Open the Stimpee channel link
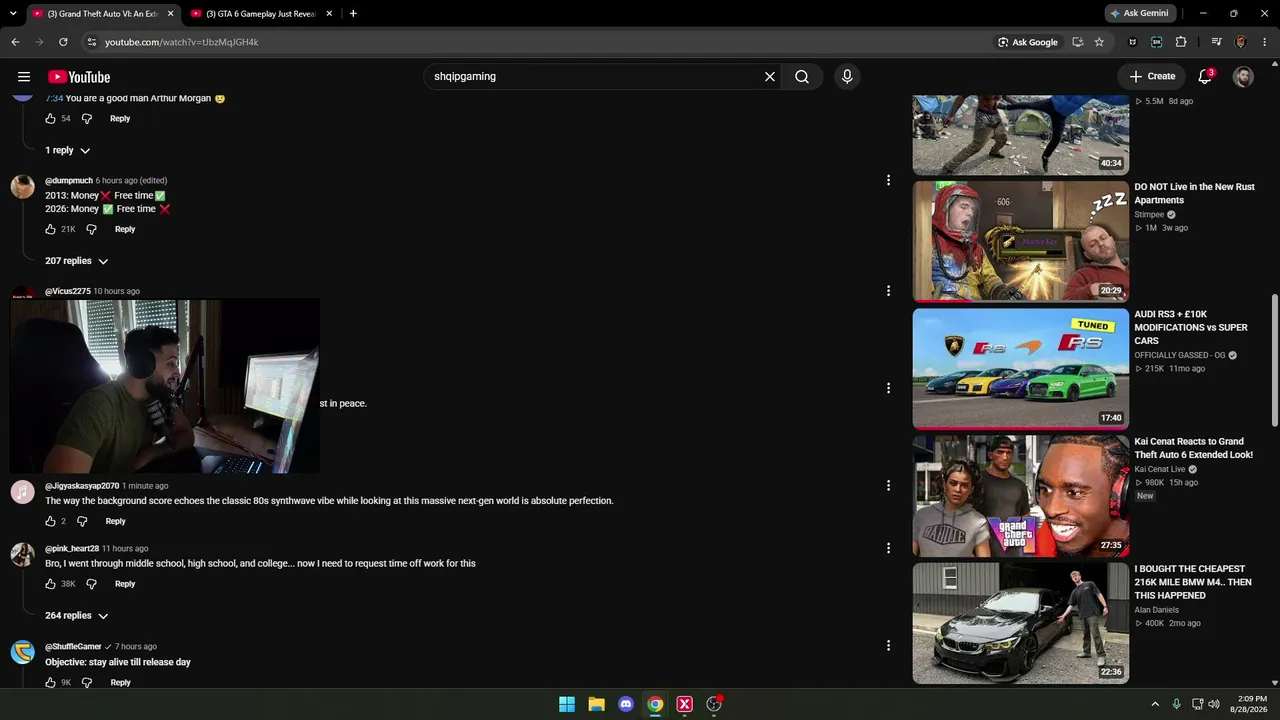Image resolution: width=1280 pixels, height=720 pixels. (x=1149, y=214)
